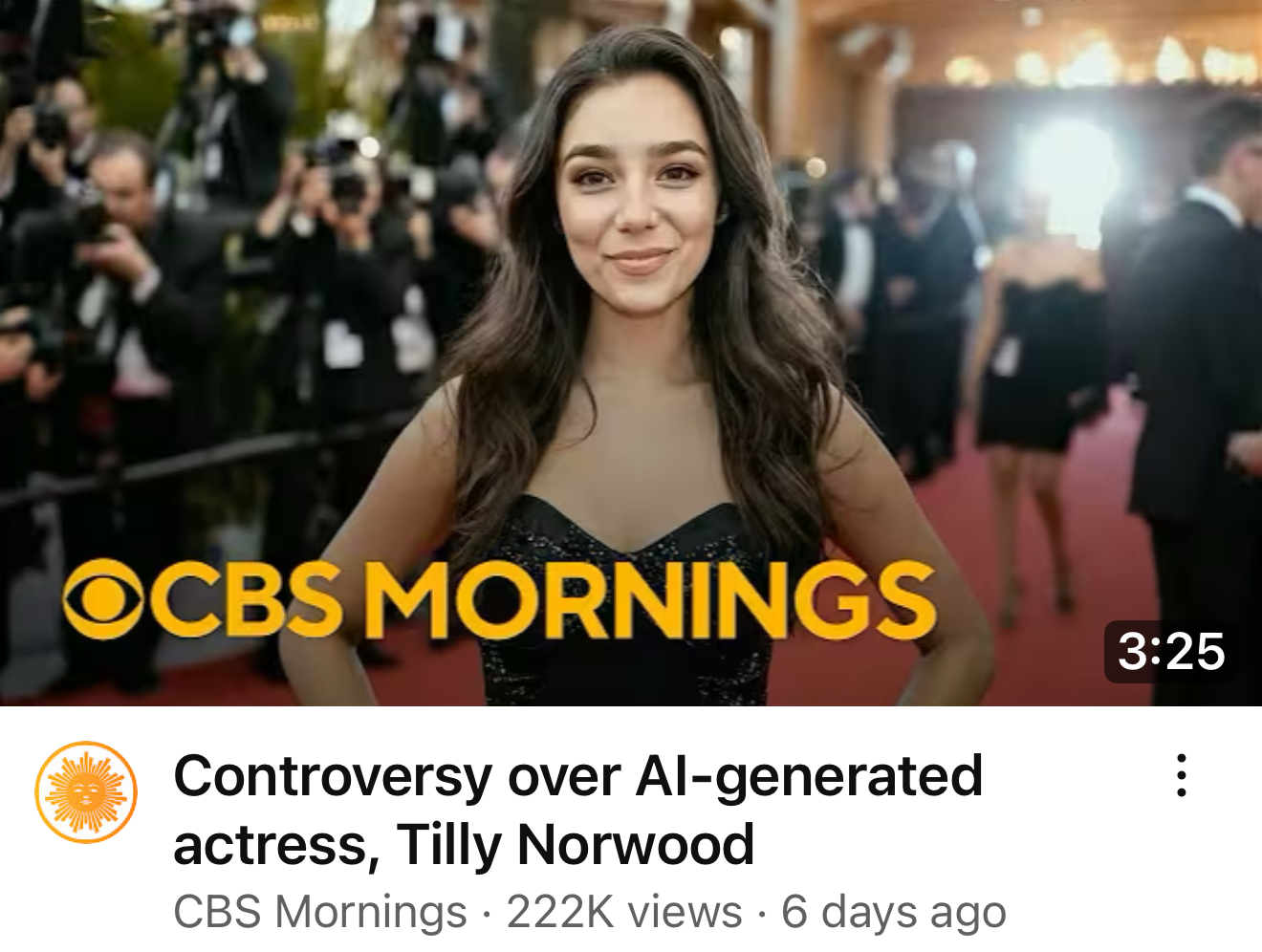Click the 6 days ago upload date

point(894,912)
